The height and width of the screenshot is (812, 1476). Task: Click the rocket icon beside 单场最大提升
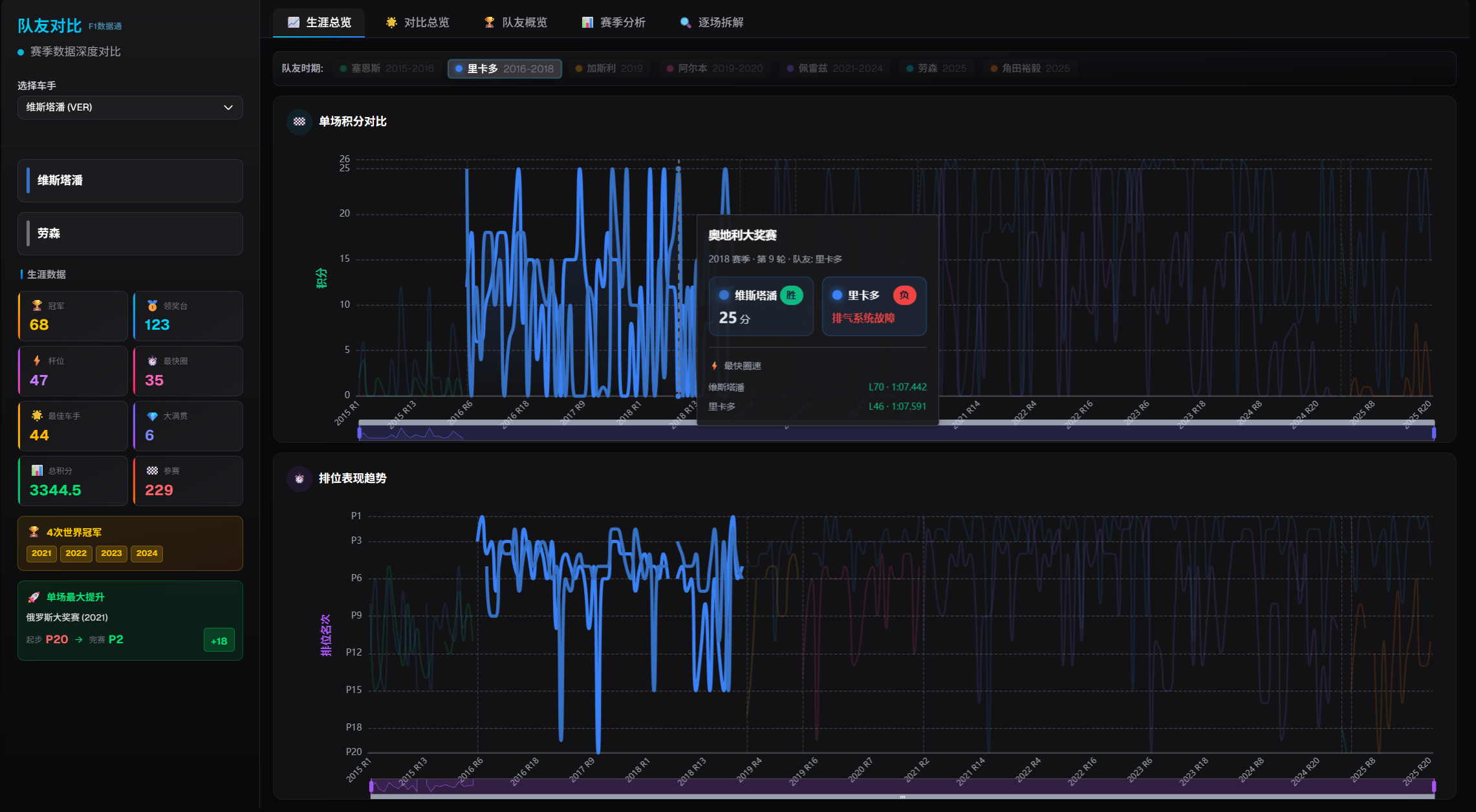34,597
